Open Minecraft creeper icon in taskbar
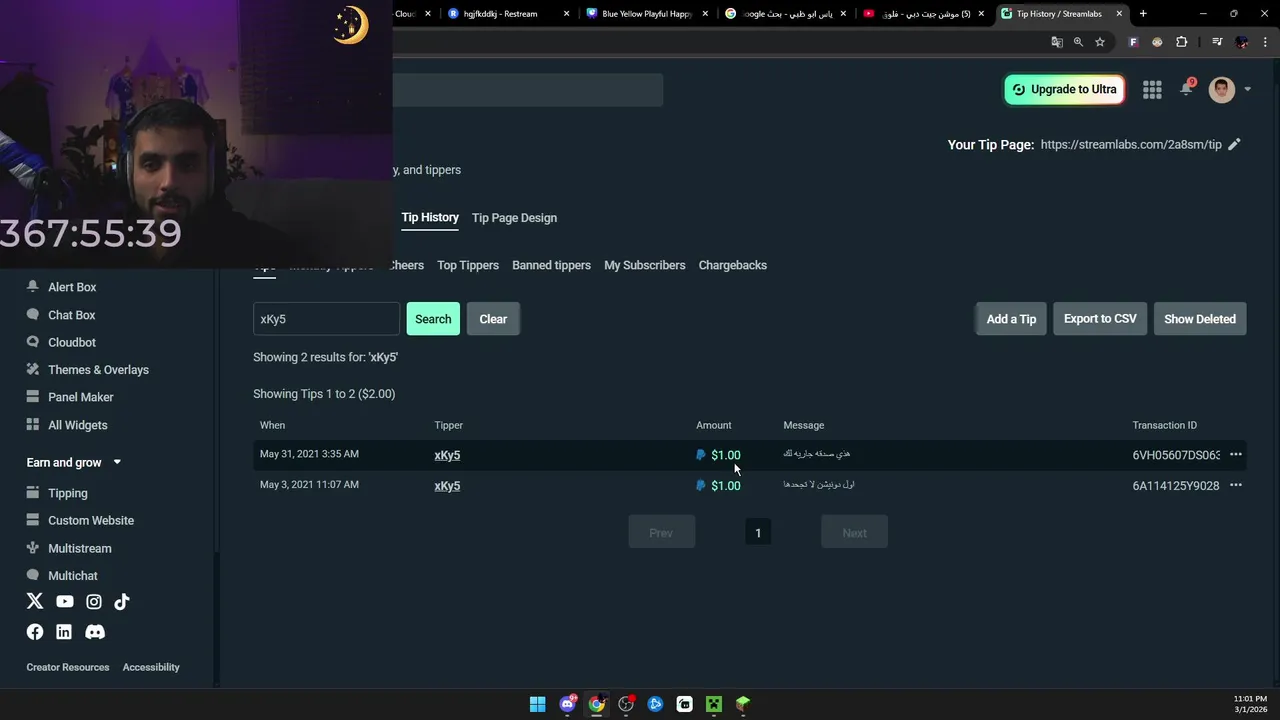The width and height of the screenshot is (1280, 720). click(x=714, y=704)
